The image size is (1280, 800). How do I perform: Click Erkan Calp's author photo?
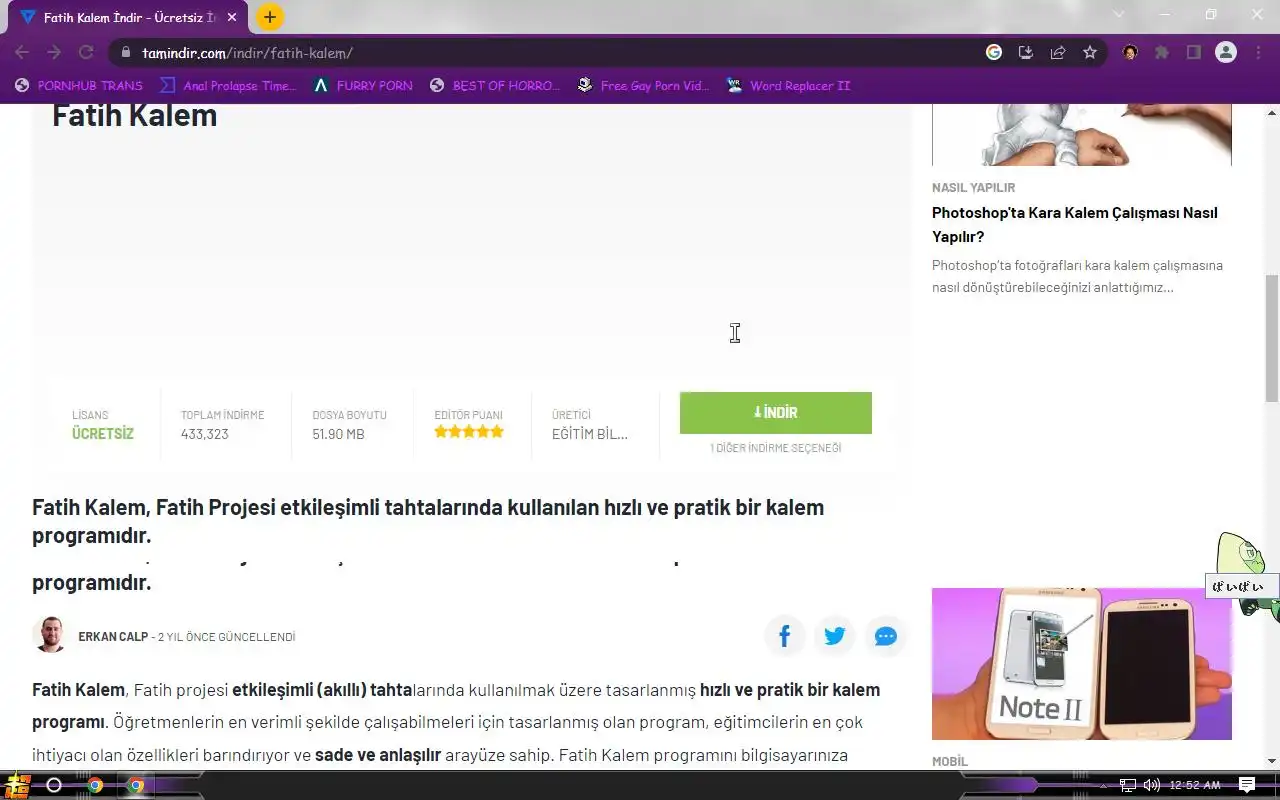50,635
